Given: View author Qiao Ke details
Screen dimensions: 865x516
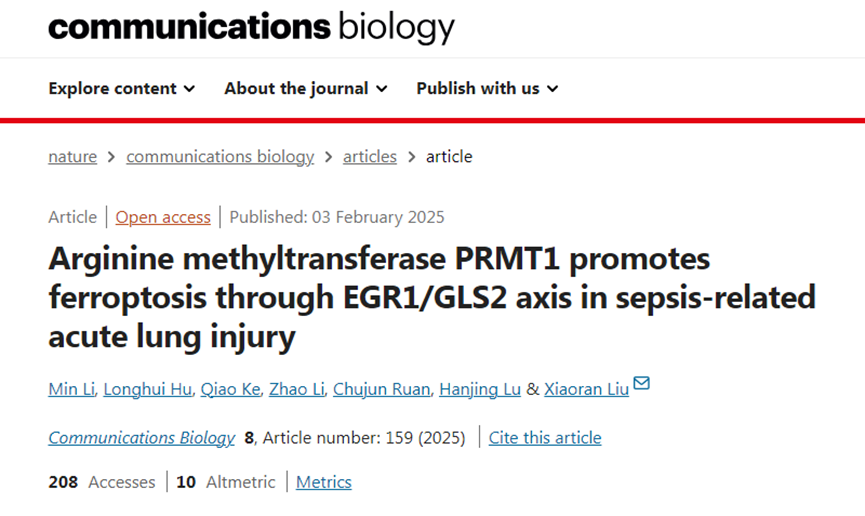Looking at the screenshot, I should tap(230, 389).
